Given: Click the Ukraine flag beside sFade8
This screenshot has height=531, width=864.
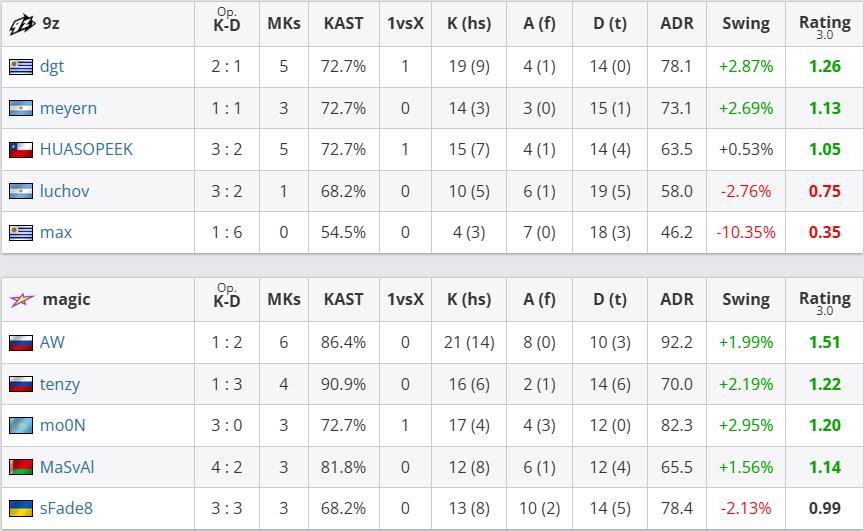Looking at the screenshot, I should [21, 508].
